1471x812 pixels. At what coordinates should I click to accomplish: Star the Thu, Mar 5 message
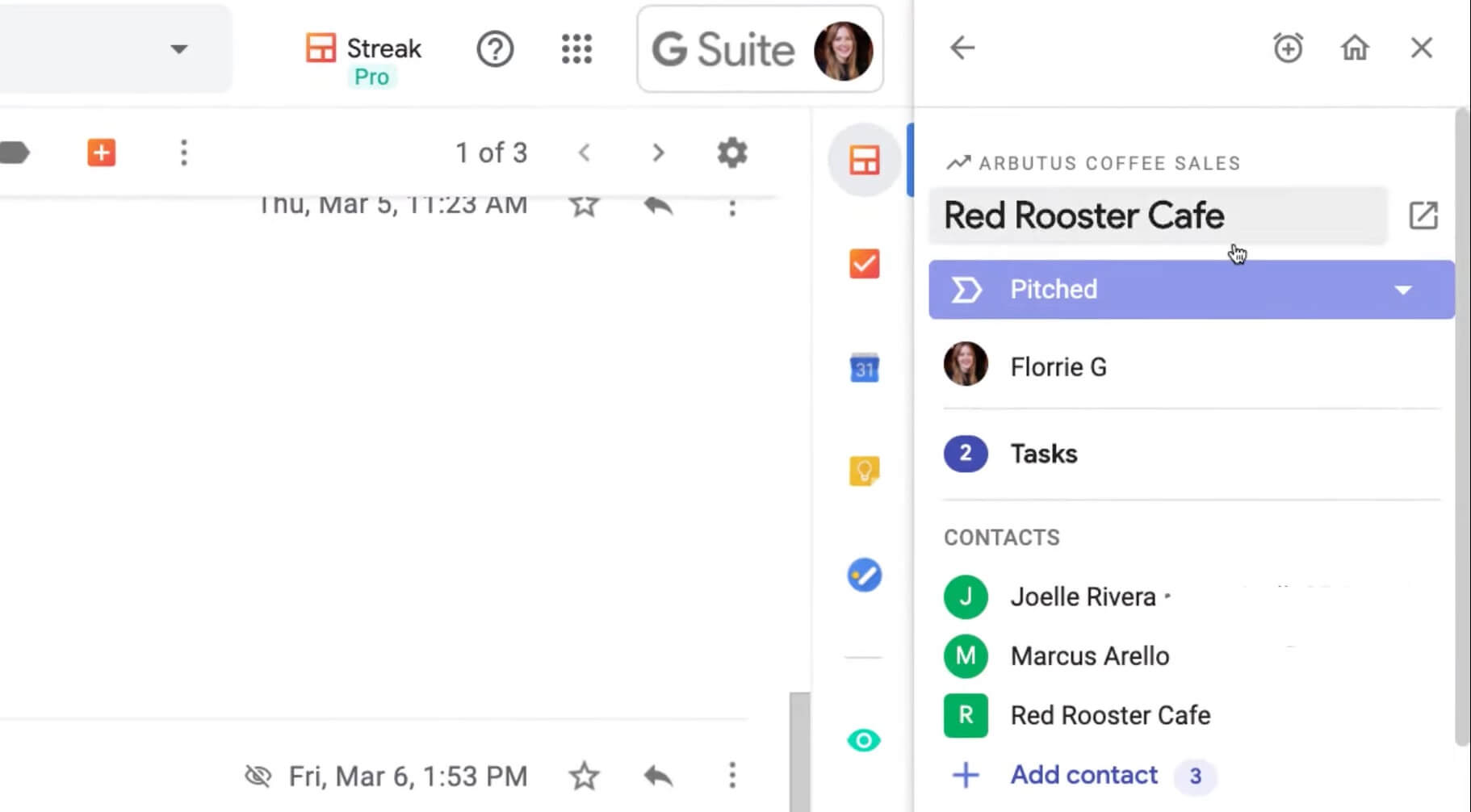tap(584, 204)
